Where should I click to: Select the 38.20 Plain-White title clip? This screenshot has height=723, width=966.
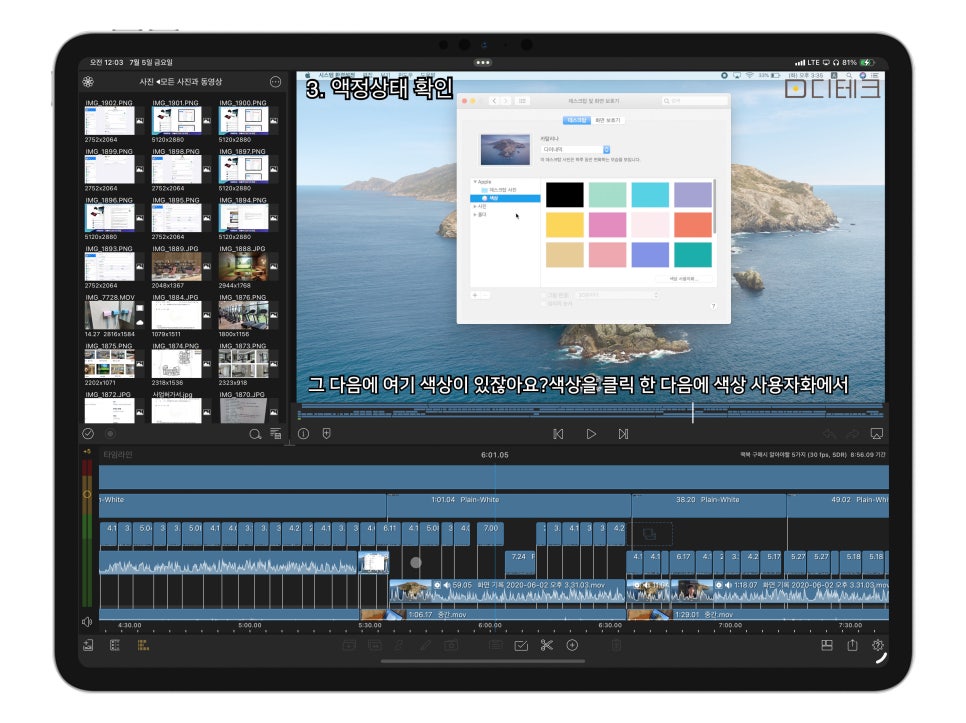coord(709,506)
